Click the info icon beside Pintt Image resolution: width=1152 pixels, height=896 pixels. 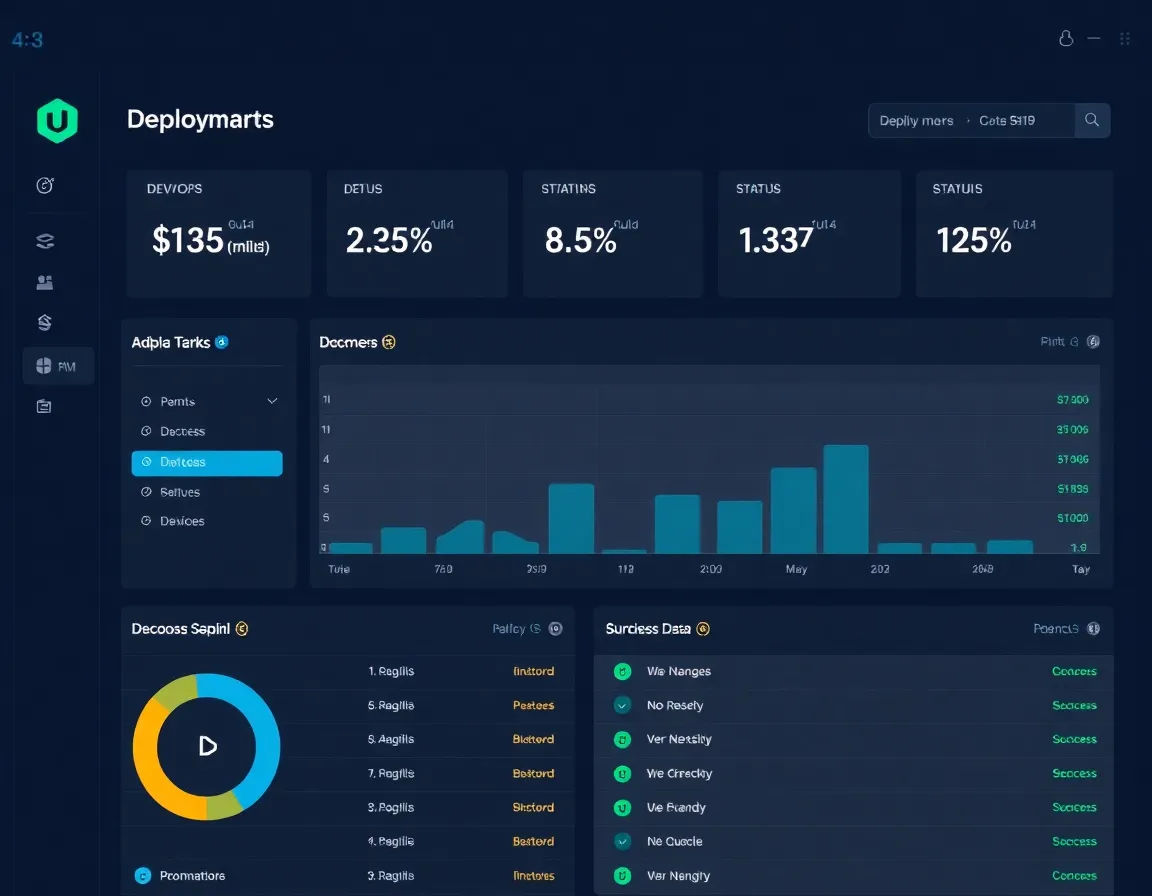tap(1093, 342)
